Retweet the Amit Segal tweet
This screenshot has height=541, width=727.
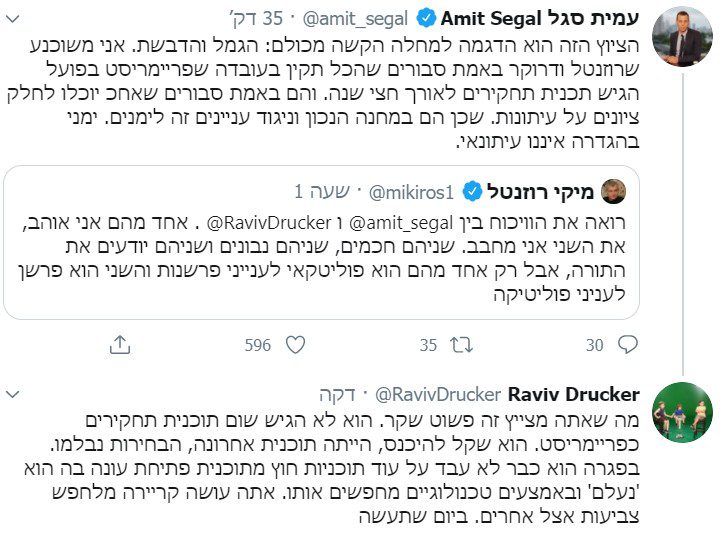point(463,345)
